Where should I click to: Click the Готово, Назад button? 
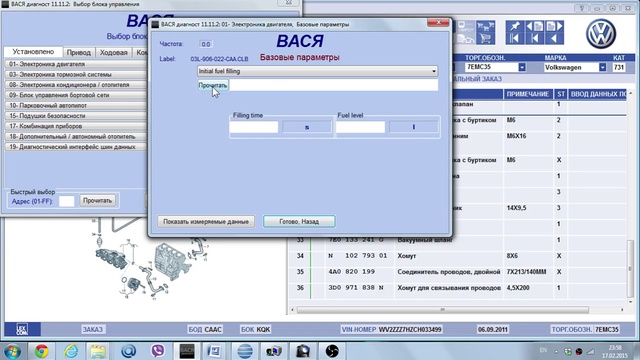pos(299,222)
